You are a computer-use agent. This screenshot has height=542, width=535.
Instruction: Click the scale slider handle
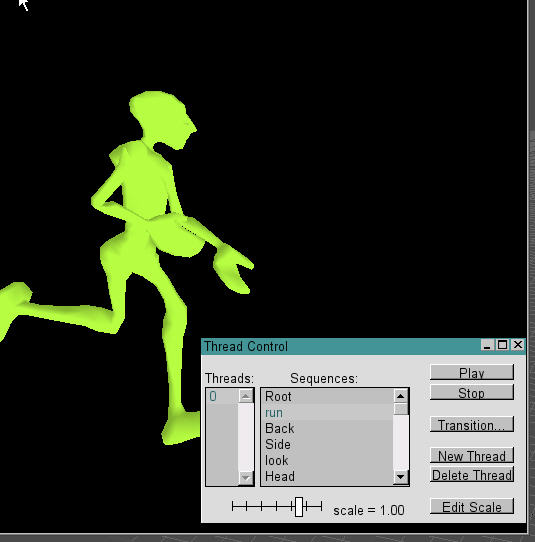coord(299,507)
